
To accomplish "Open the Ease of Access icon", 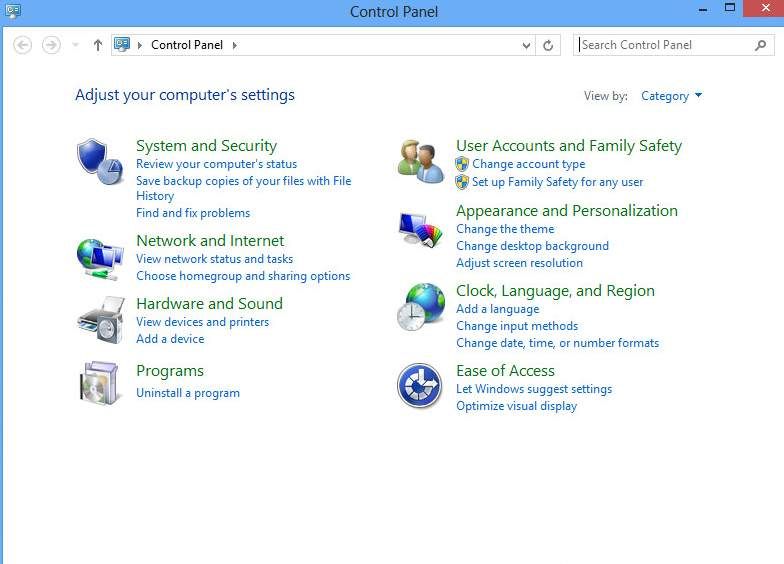I will pyautogui.click(x=420, y=386).
